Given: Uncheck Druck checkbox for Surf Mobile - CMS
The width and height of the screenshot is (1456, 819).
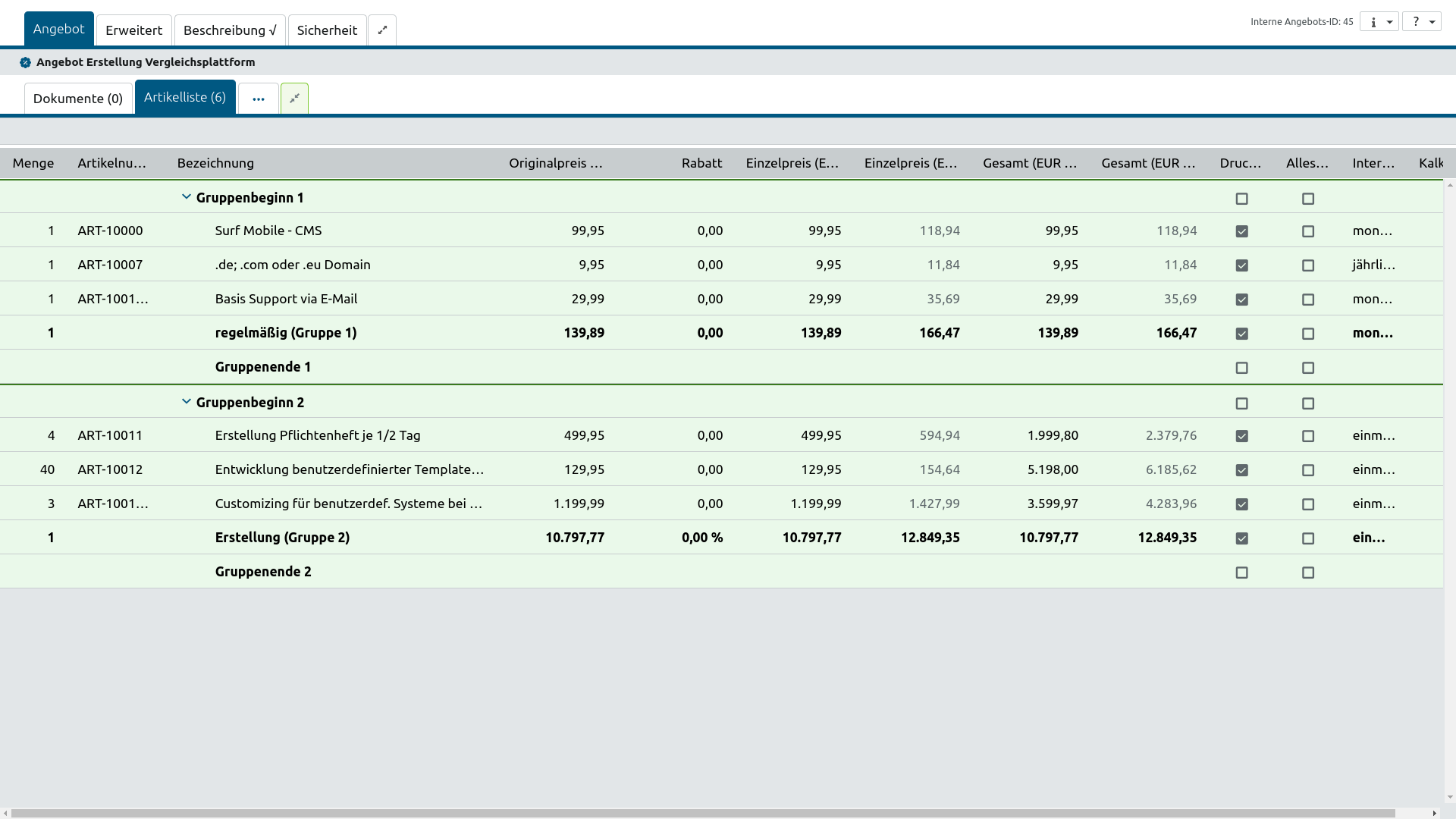Looking at the screenshot, I should click(1241, 231).
